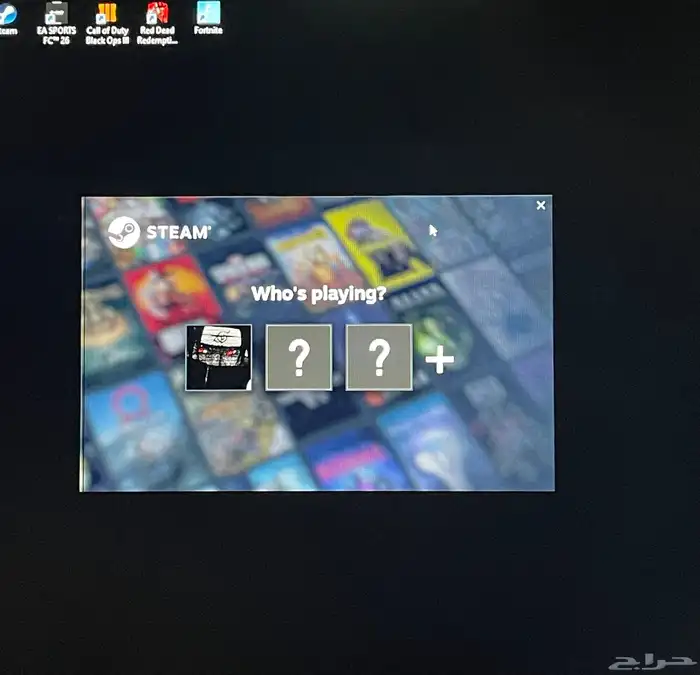
Task: Close the Who's playing dialog
Action: click(x=541, y=205)
